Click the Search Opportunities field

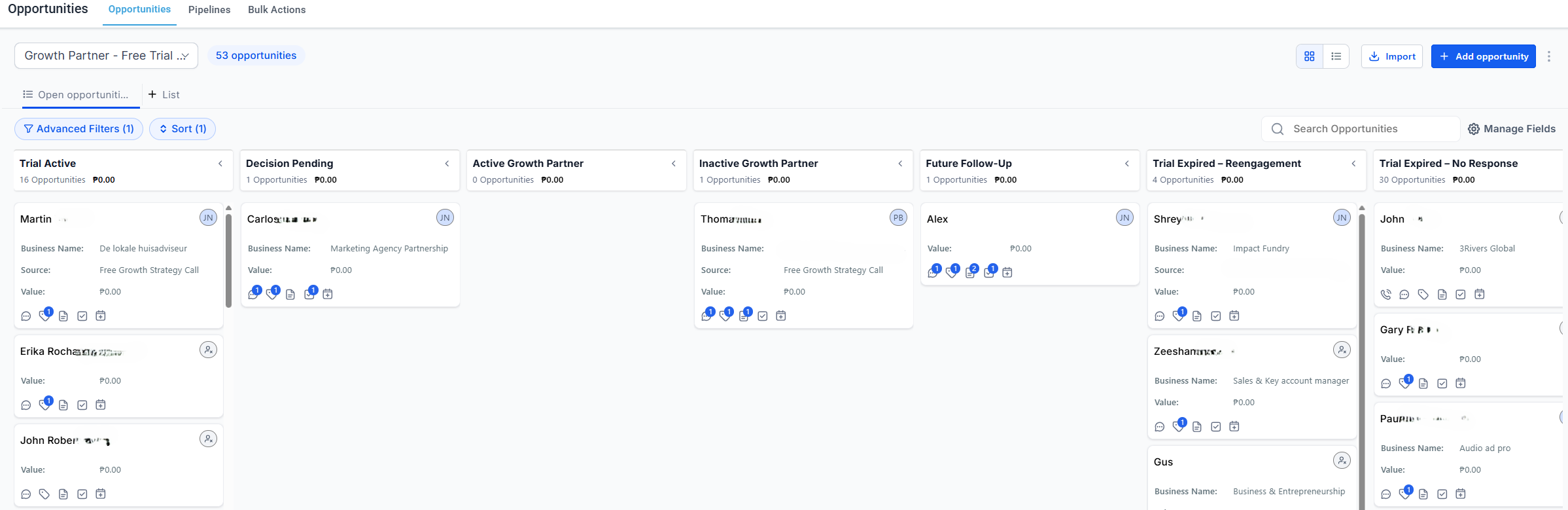click(x=1361, y=129)
